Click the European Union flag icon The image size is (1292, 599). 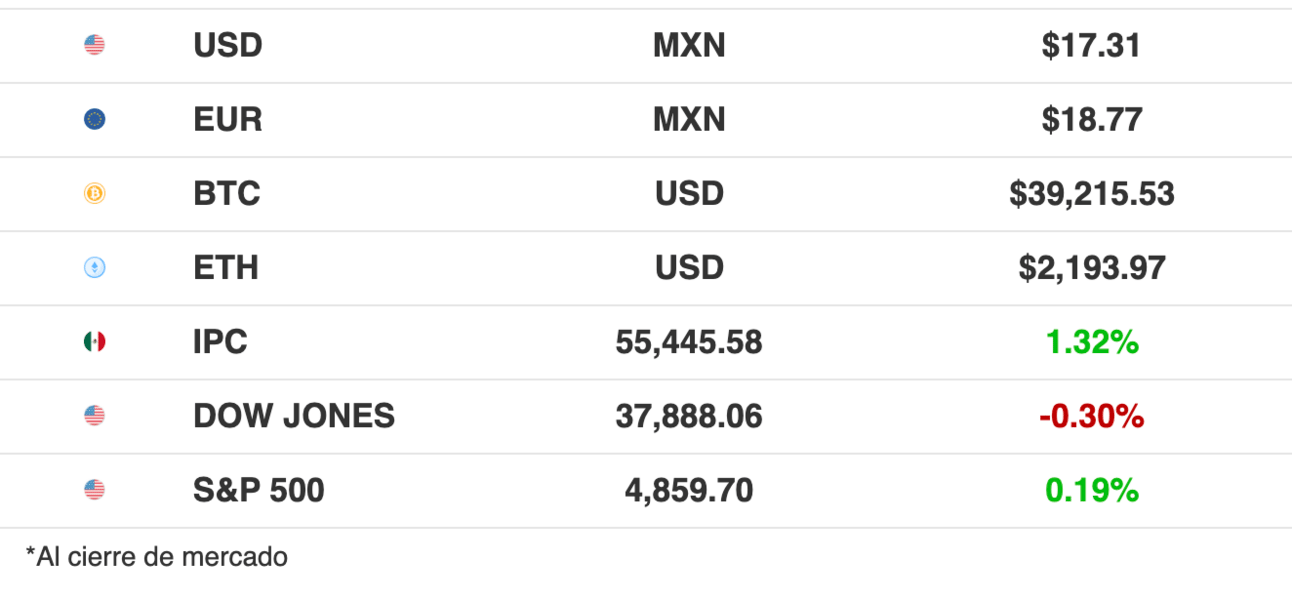pos(94,120)
